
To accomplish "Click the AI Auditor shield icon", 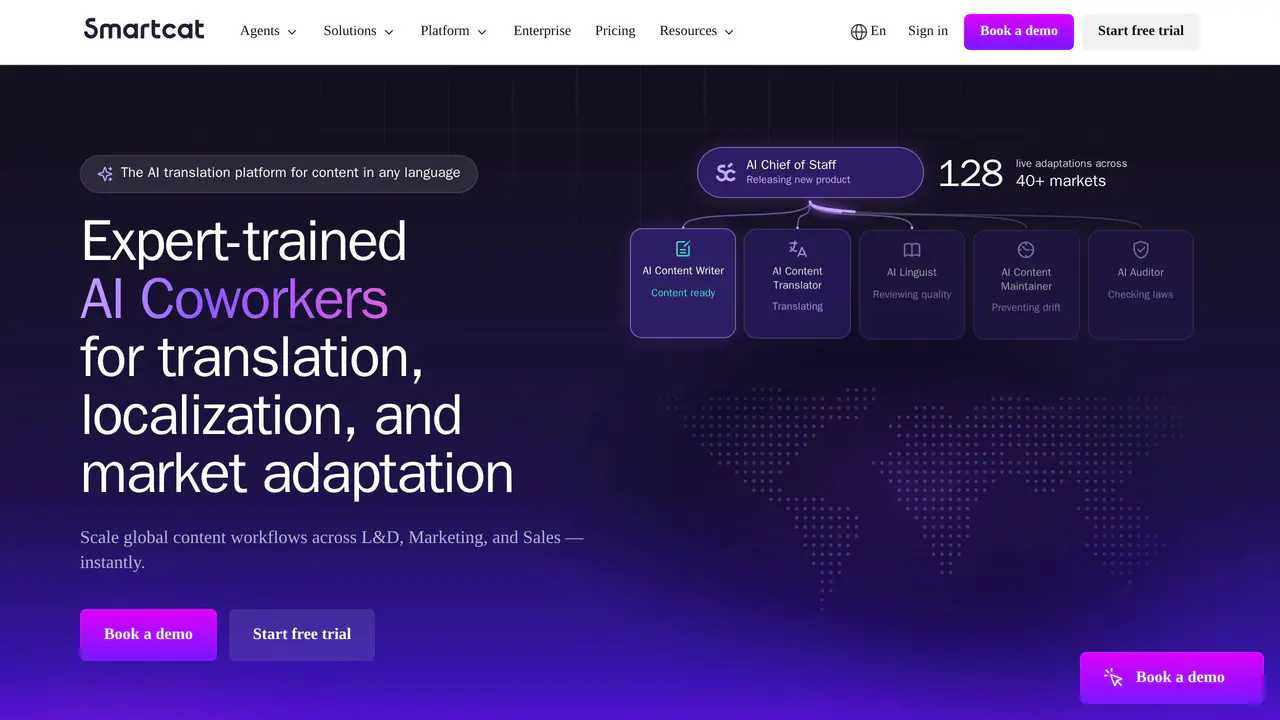I will (1140, 250).
